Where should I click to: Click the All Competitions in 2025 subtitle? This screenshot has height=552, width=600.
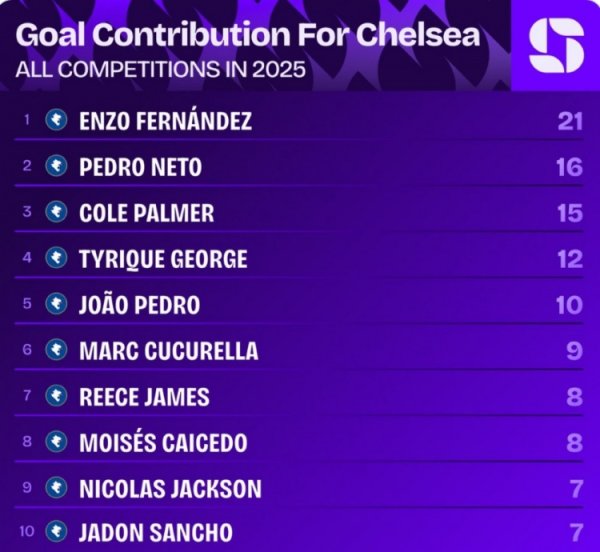(160, 71)
